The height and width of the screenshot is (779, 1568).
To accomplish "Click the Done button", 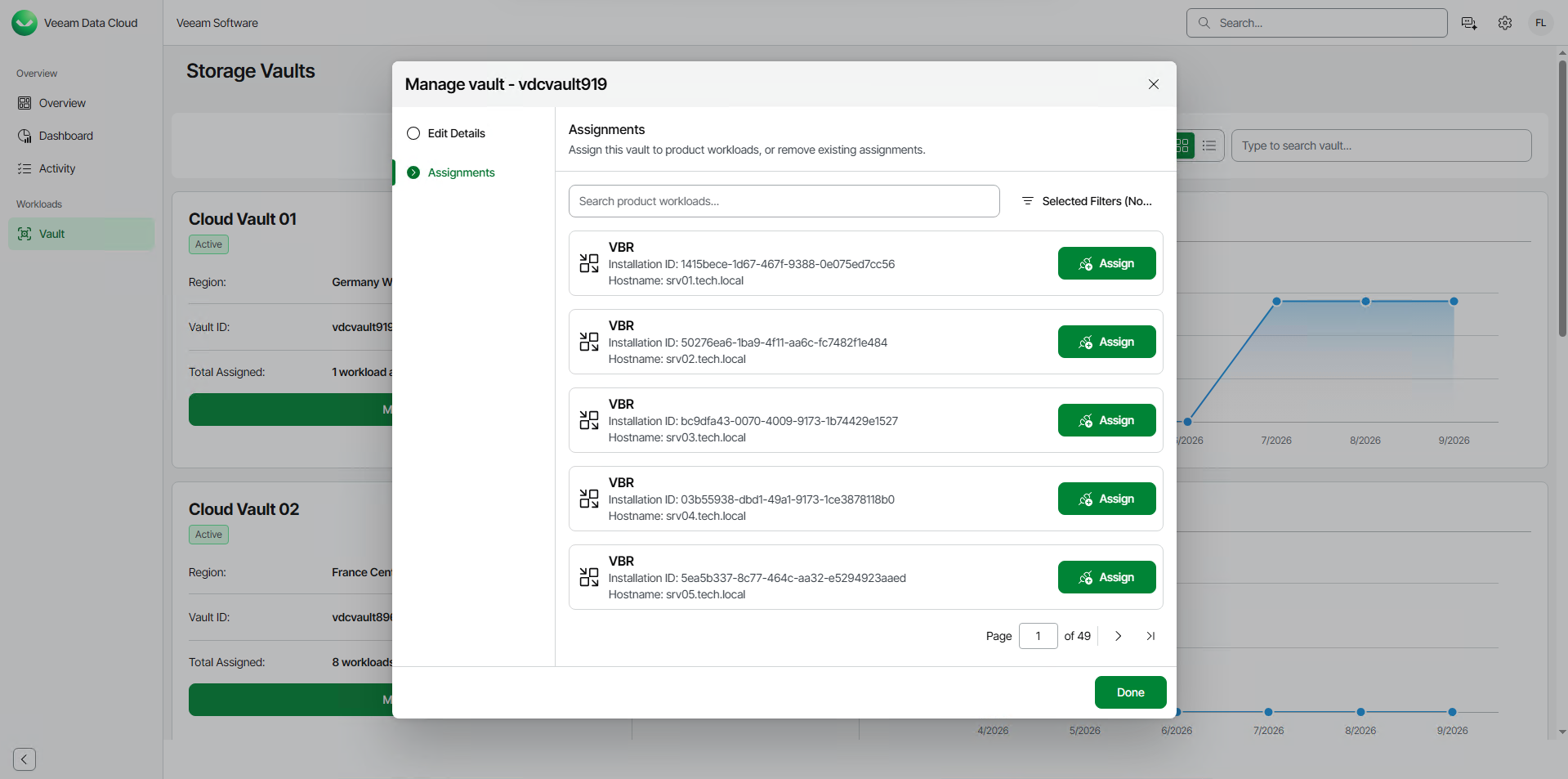I will [x=1130, y=692].
